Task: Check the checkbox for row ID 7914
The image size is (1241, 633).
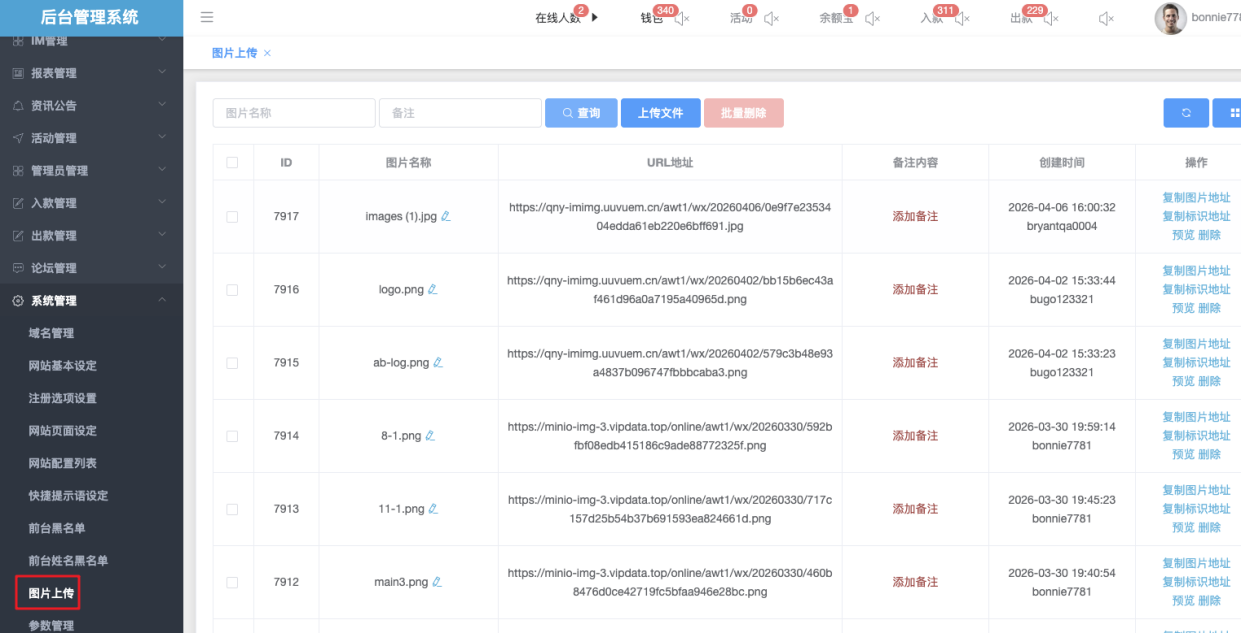Action: point(232,436)
